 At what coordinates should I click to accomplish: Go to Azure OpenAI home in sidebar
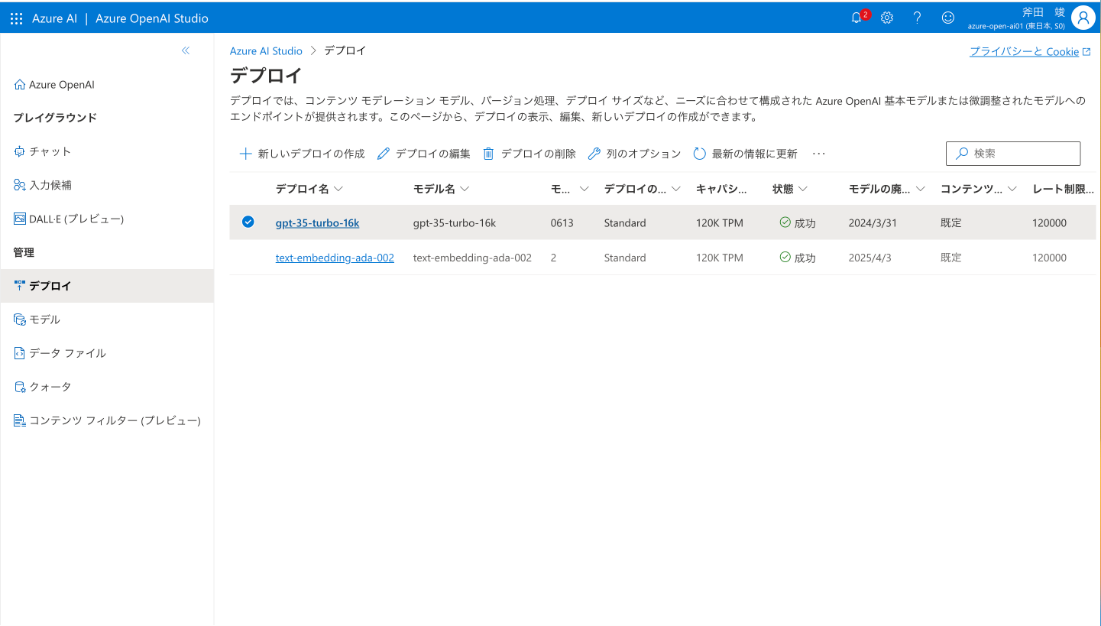[x=54, y=85]
